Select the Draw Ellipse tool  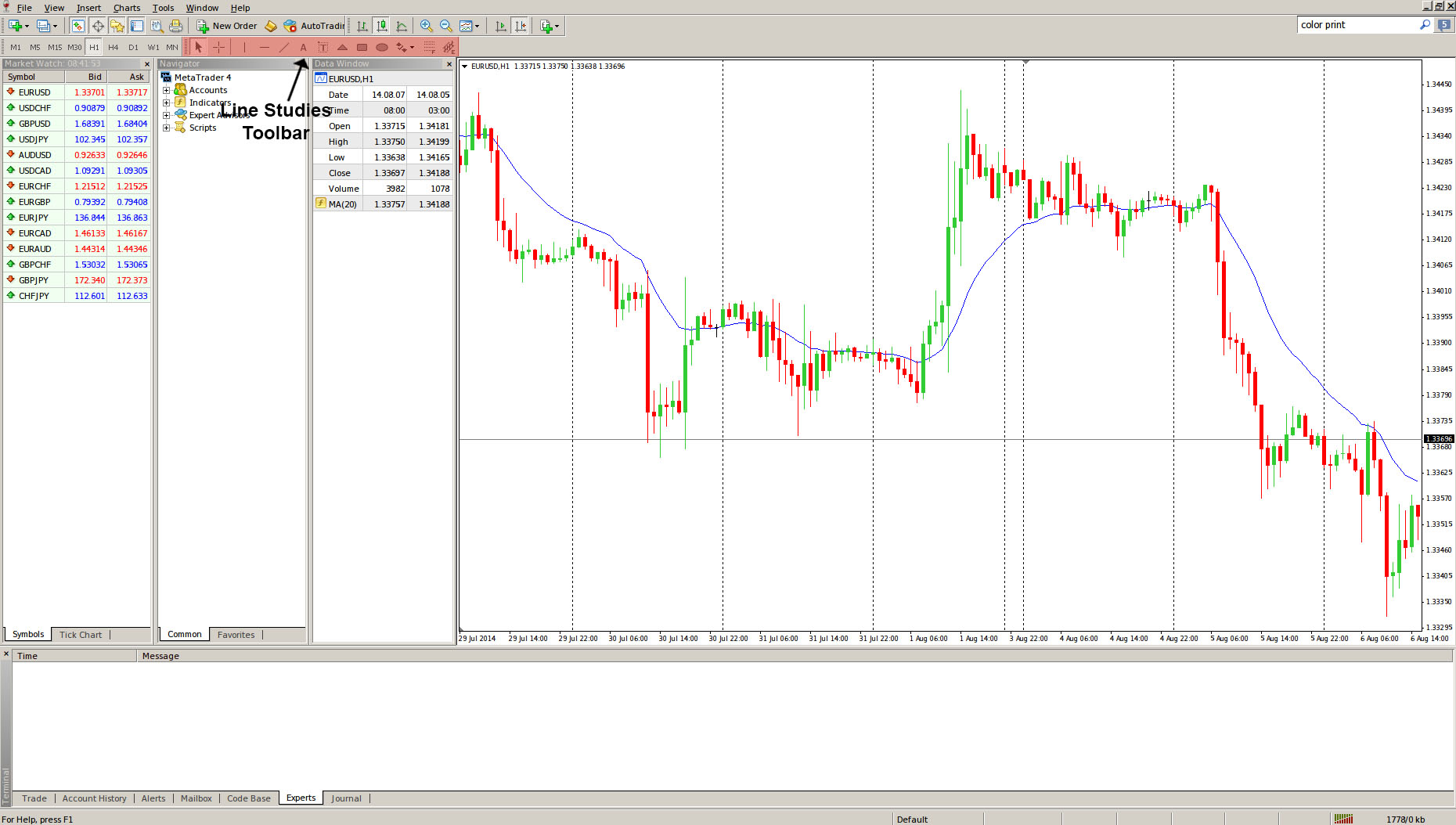point(382,47)
